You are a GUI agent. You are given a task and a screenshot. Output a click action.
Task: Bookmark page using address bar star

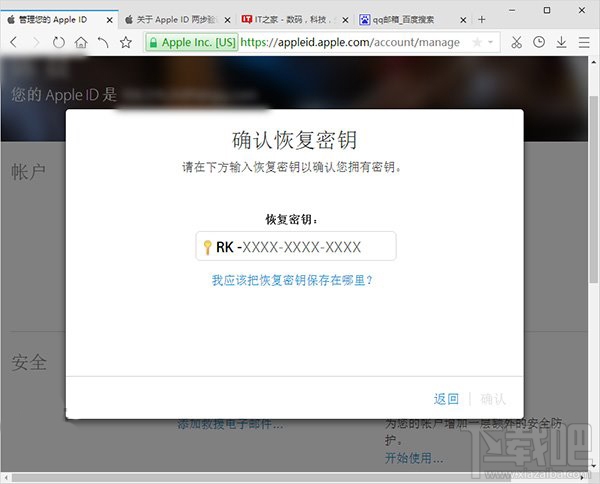pos(477,42)
